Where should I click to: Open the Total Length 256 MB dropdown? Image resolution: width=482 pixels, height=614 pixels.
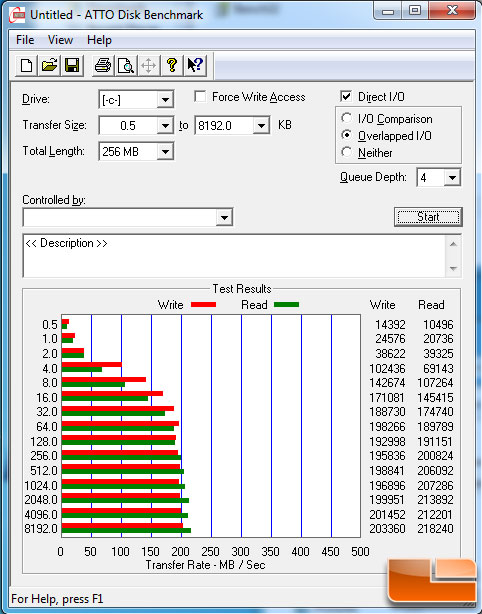(x=165, y=152)
